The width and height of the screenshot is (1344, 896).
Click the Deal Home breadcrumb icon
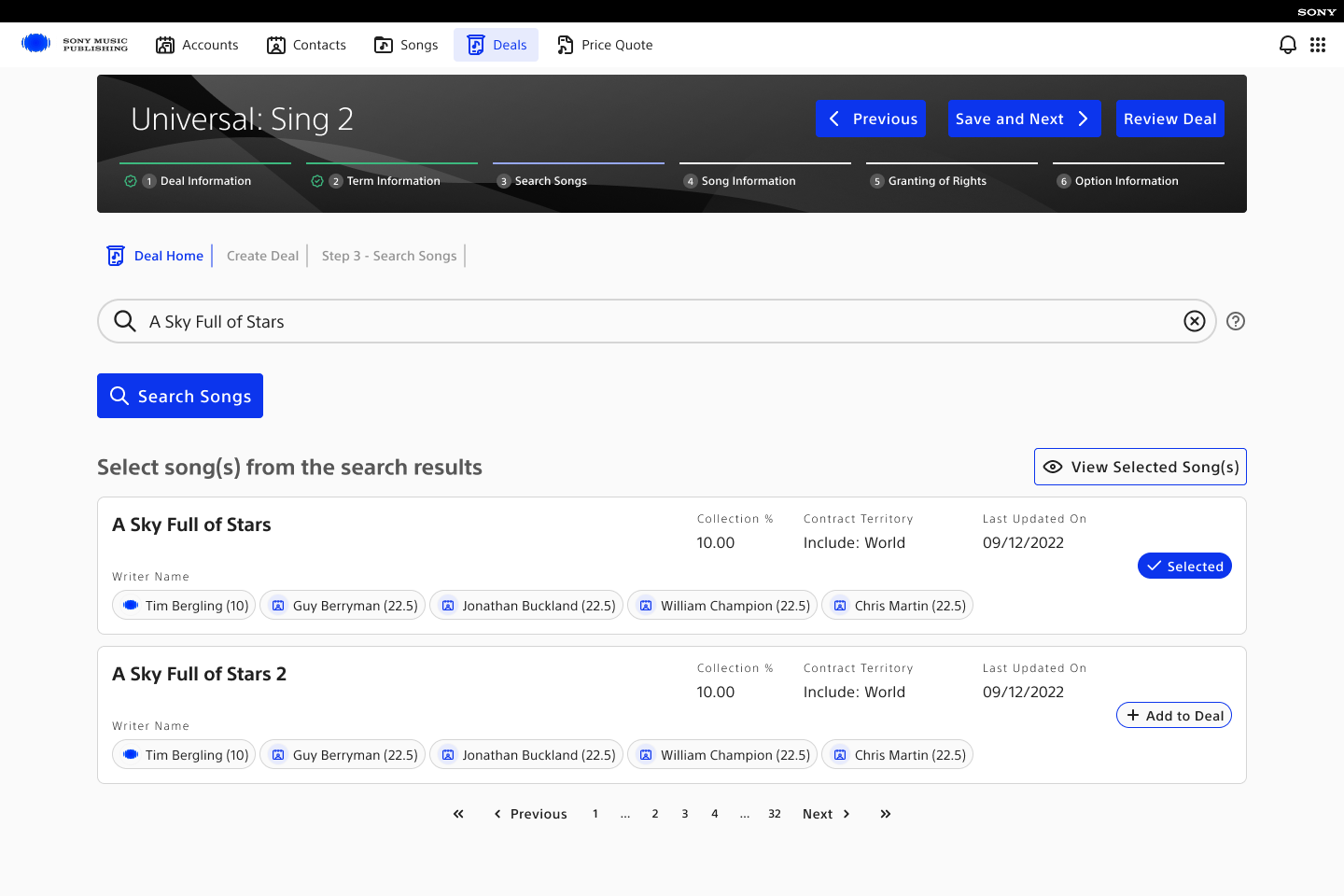116,256
